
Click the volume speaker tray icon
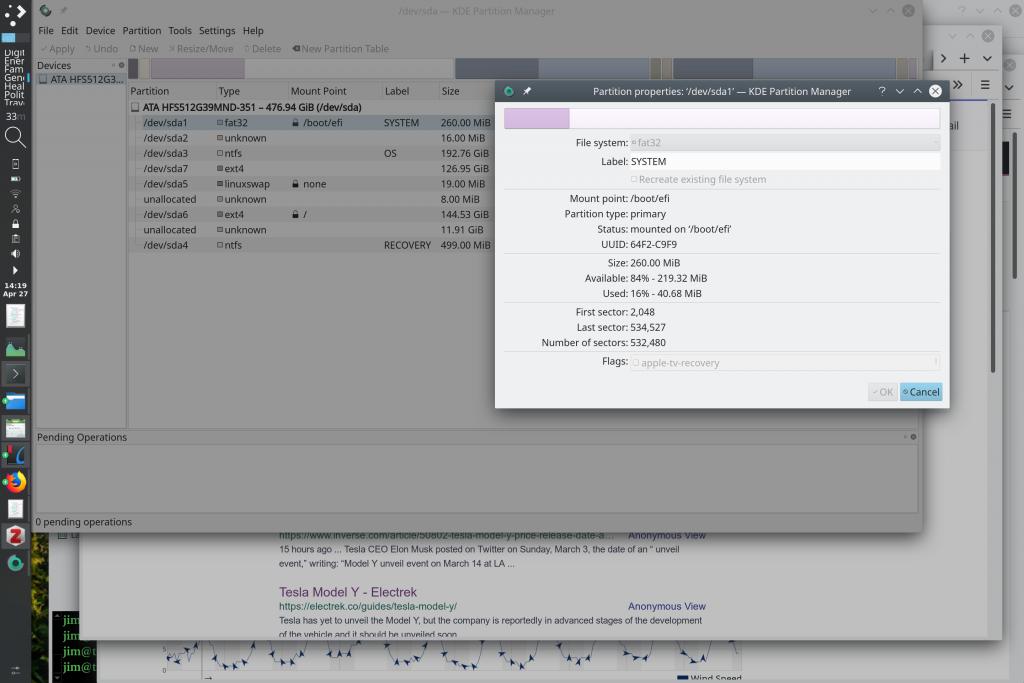pyautogui.click(x=15, y=254)
